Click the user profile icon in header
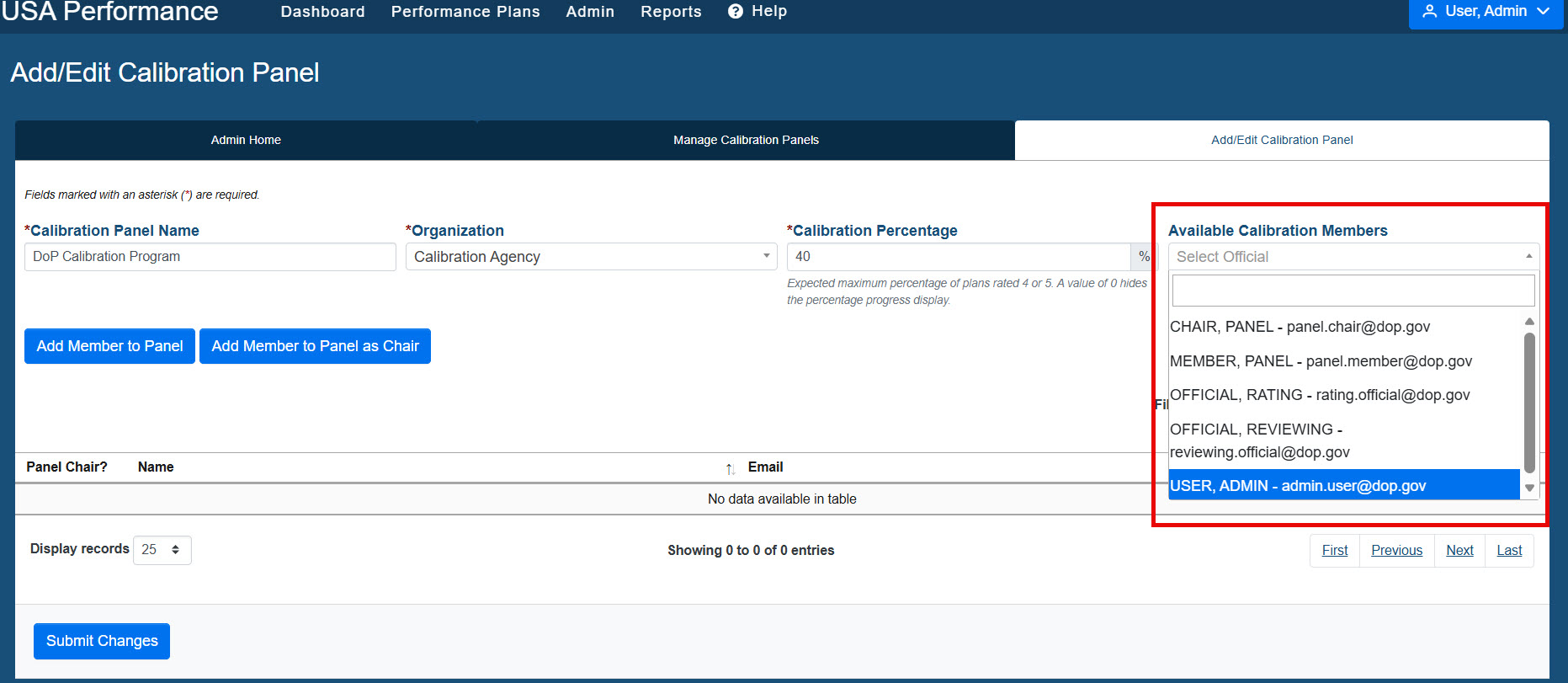This screenshot has width=1568, height=683. (1429, 12)
